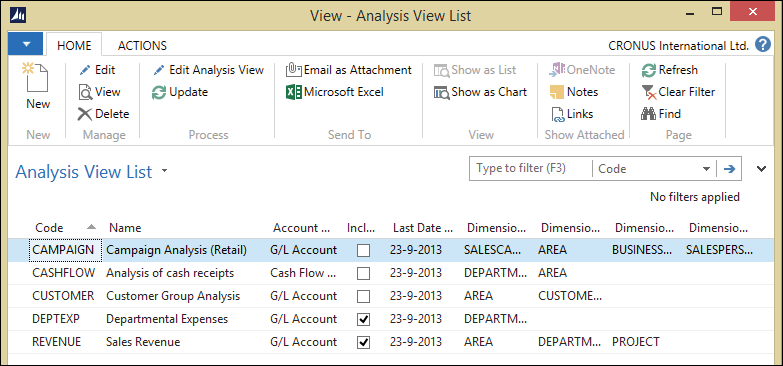
Task: Show the list as Chart
Action: tap(480, 92)
